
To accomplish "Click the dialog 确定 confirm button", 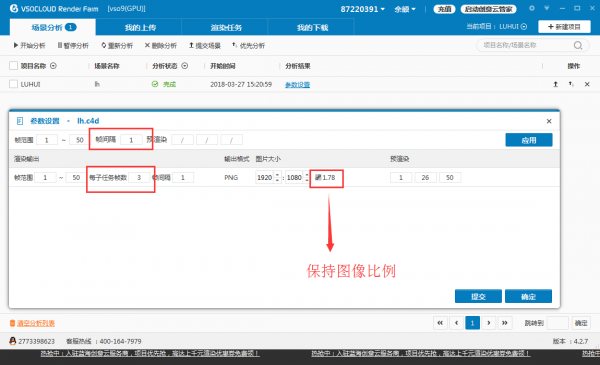I will click(528, 296).
